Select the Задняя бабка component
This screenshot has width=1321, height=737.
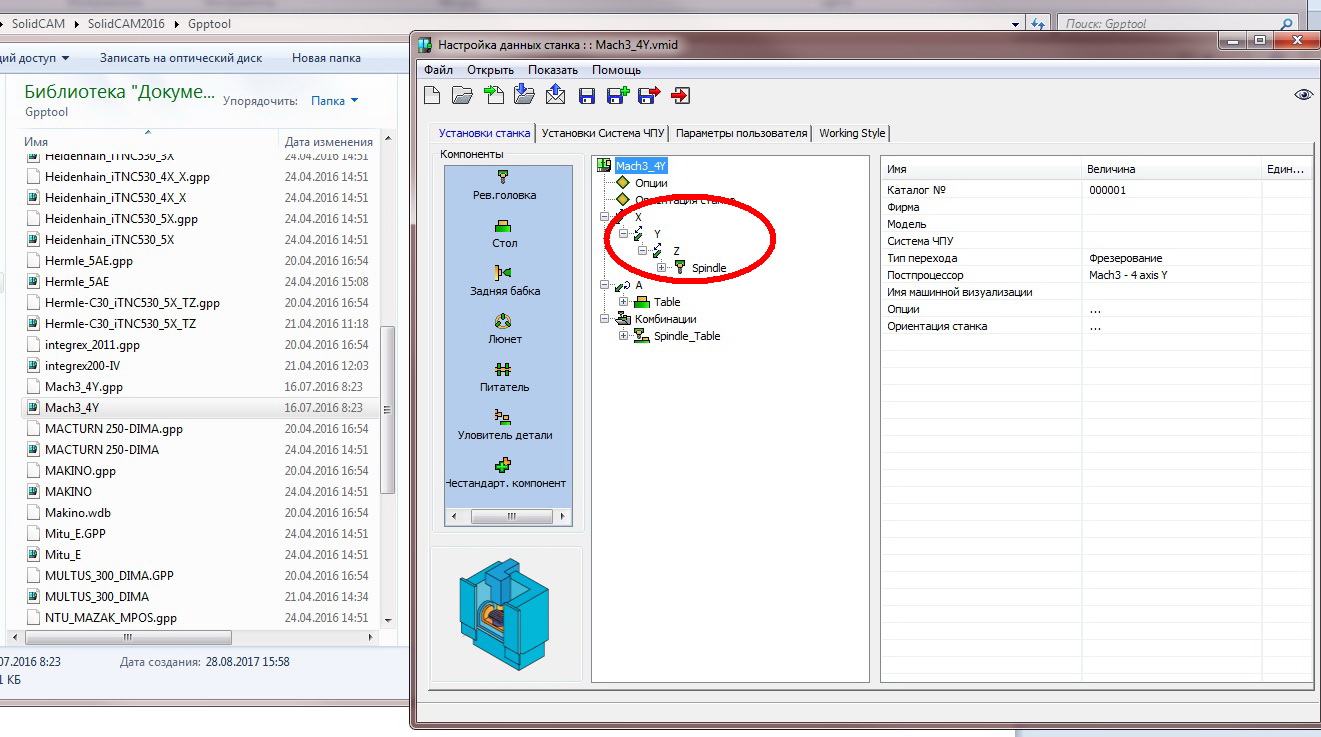505,282
